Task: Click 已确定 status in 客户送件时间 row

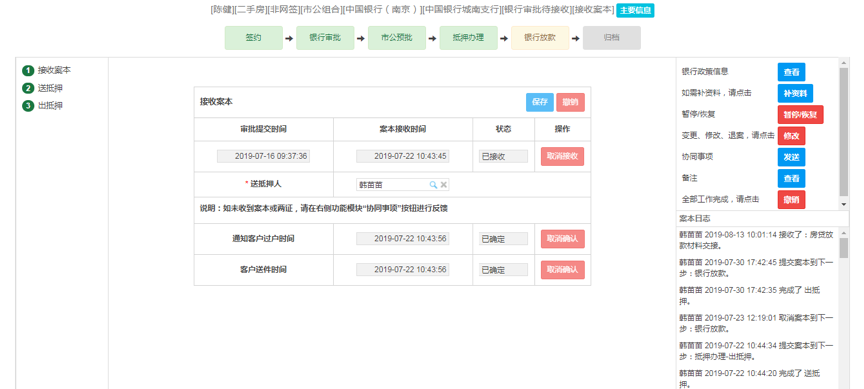Action: pyautogui.click(x=503, y=270)
